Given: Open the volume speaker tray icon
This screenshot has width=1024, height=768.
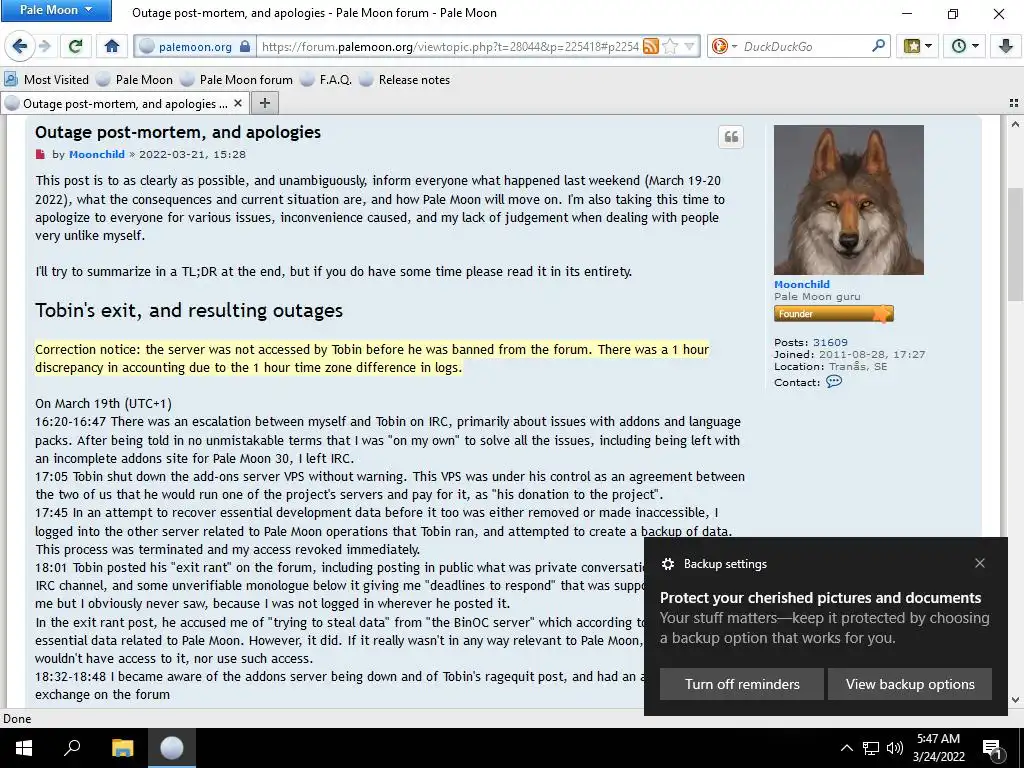Looking at the screenshot, I should 895,748.
